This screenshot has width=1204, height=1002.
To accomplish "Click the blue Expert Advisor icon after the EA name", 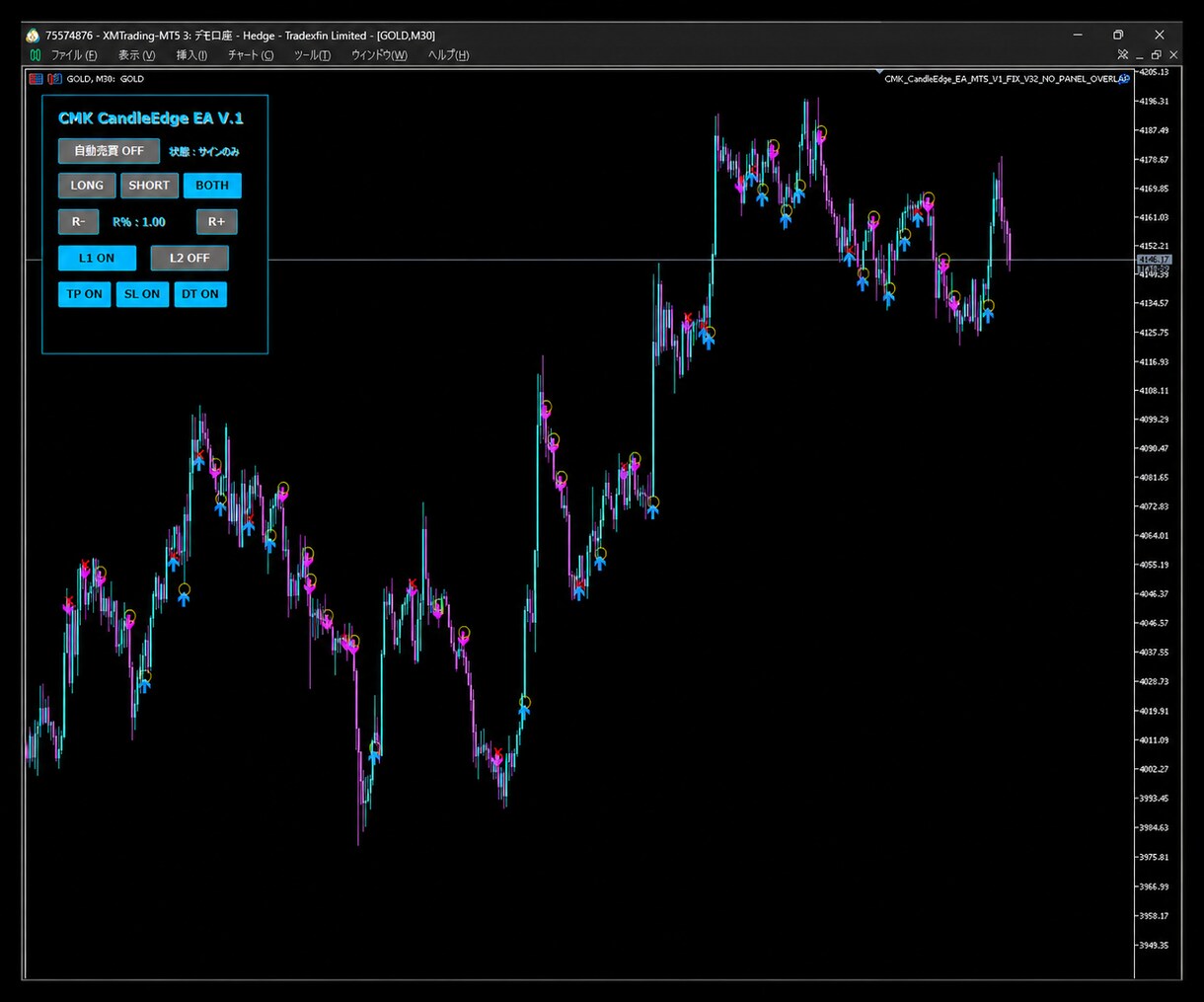I will coord(1124,79).
